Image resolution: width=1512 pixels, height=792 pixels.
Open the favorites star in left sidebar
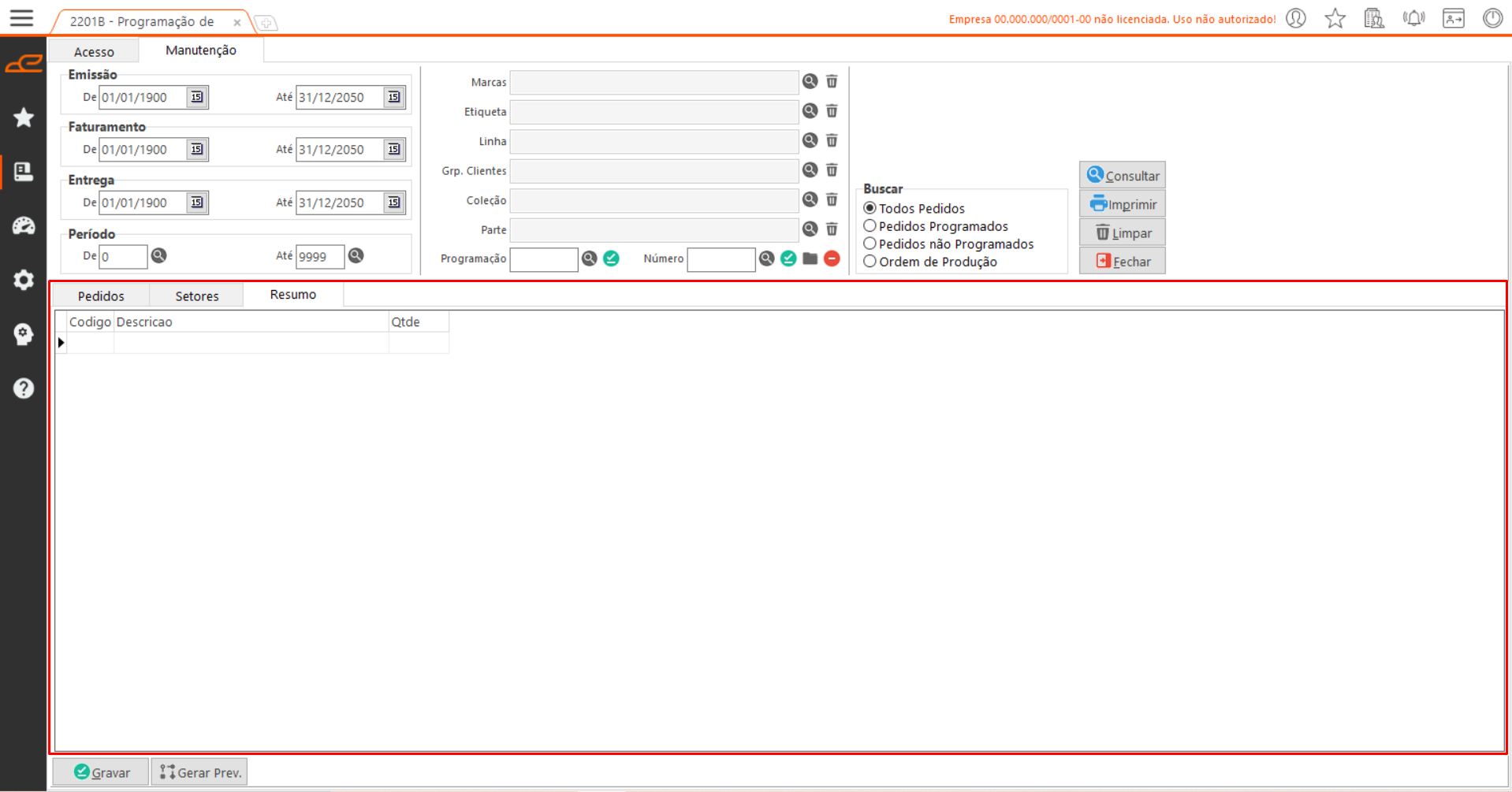24,117
